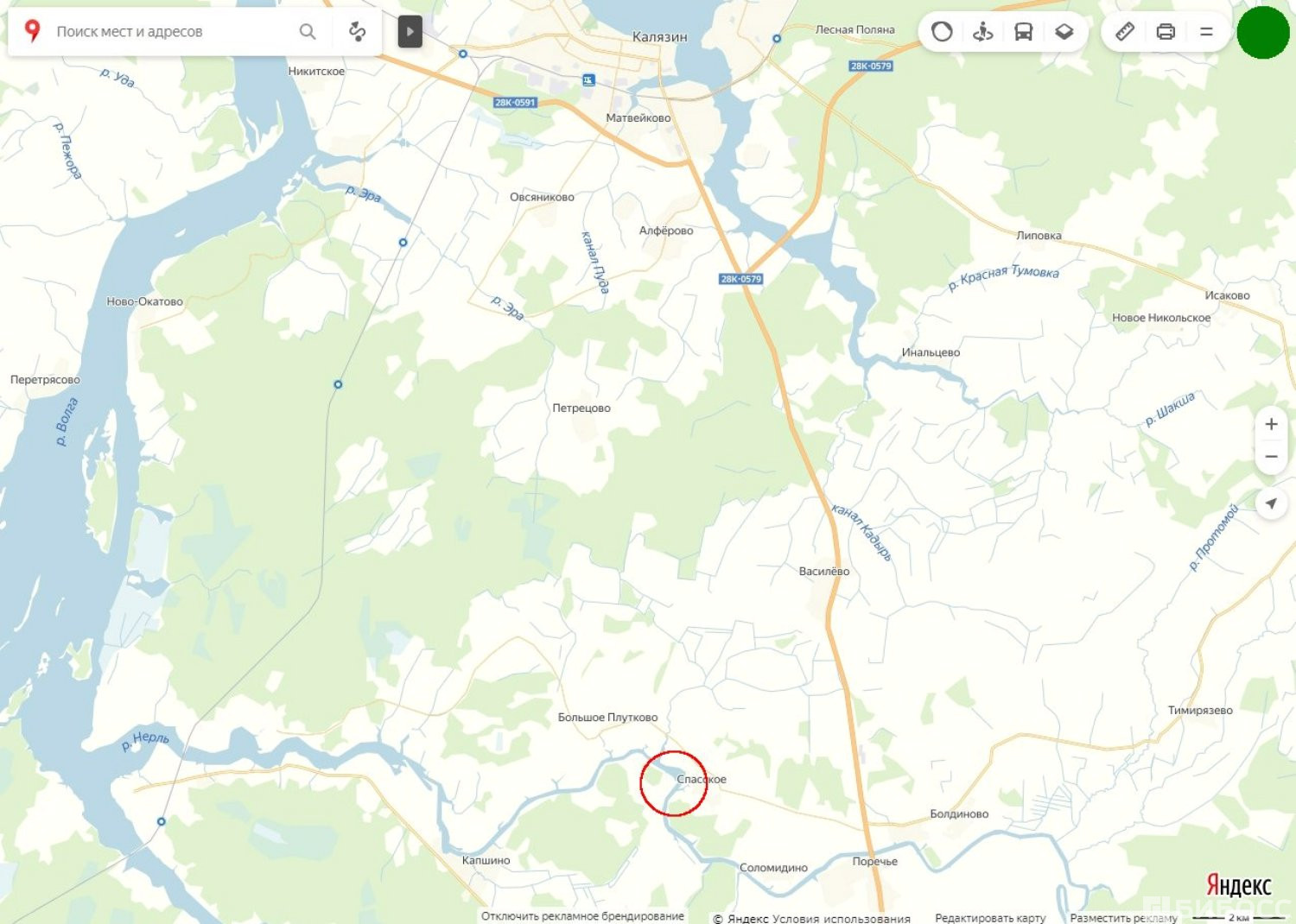
Task: Toggle public transport bus layer
Action: [1023, 32]
